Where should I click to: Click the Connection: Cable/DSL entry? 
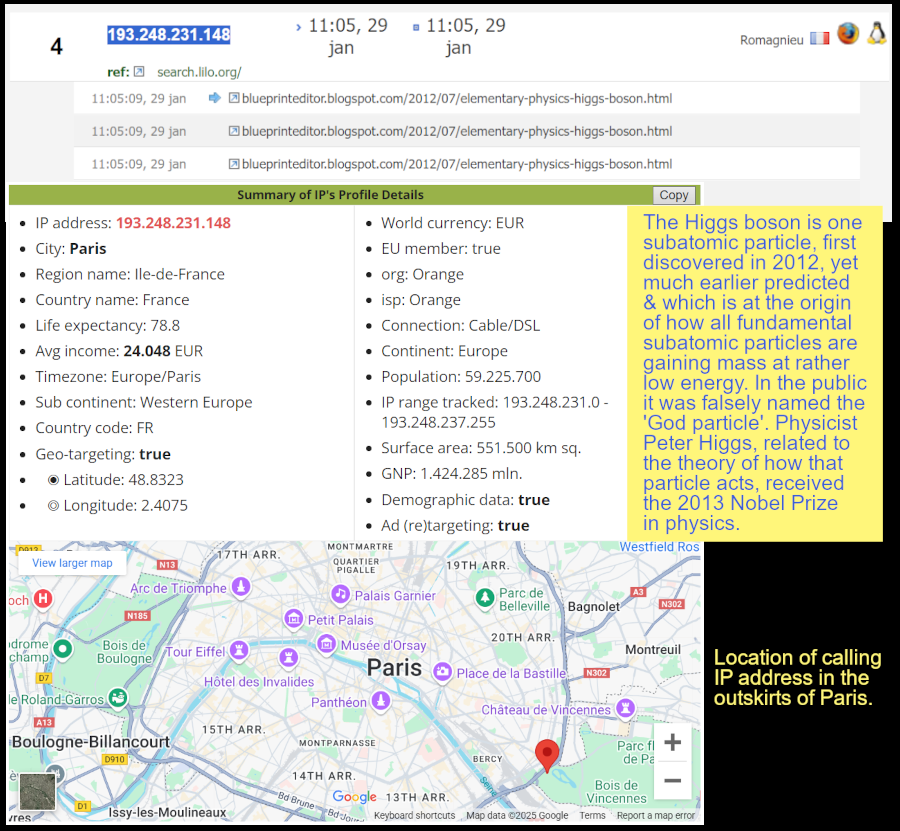(x=460, y=325)
